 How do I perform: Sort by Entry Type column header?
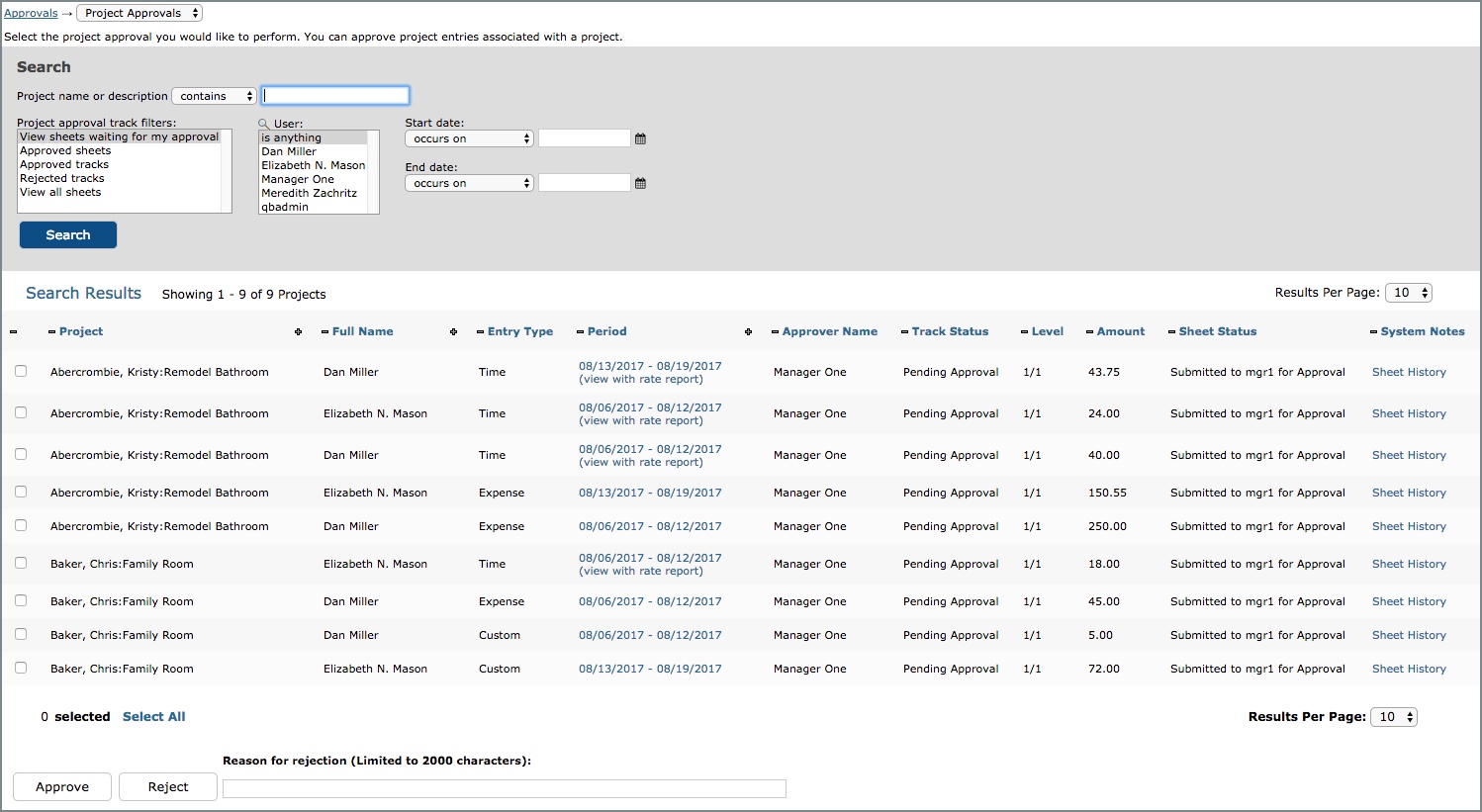click(x=520, y=332)
